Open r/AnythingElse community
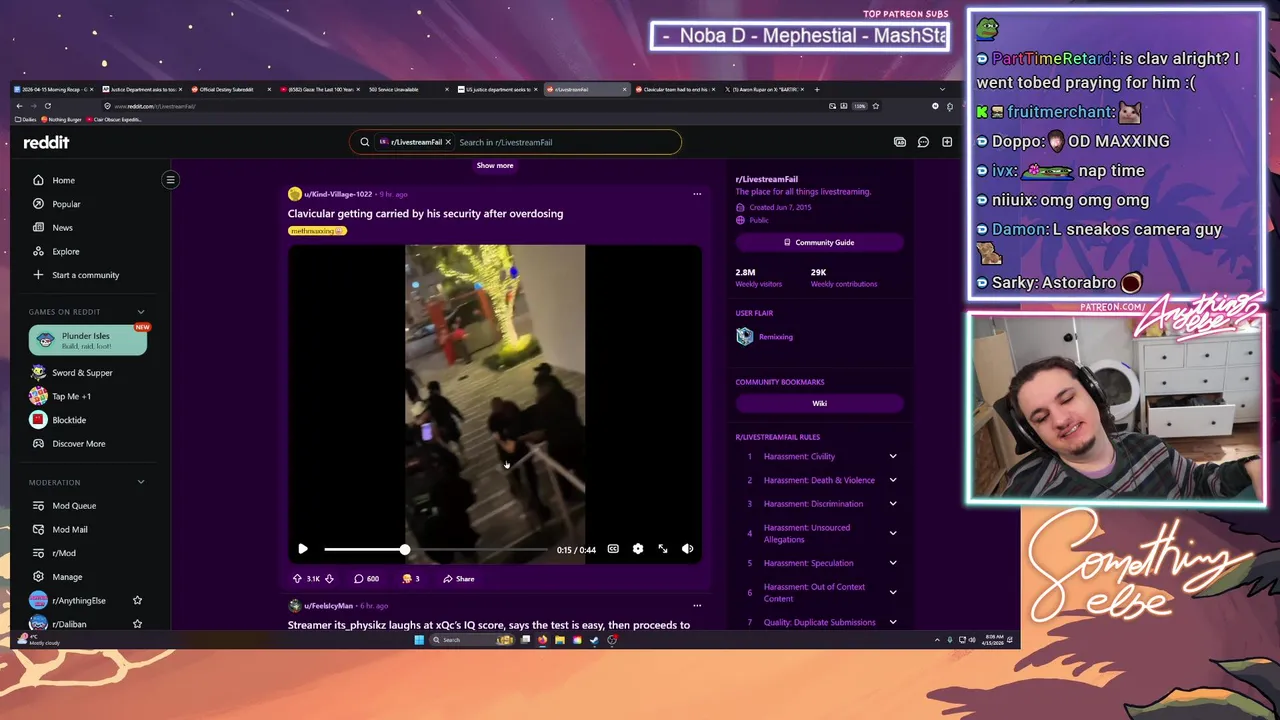 [x=79, y=600]
